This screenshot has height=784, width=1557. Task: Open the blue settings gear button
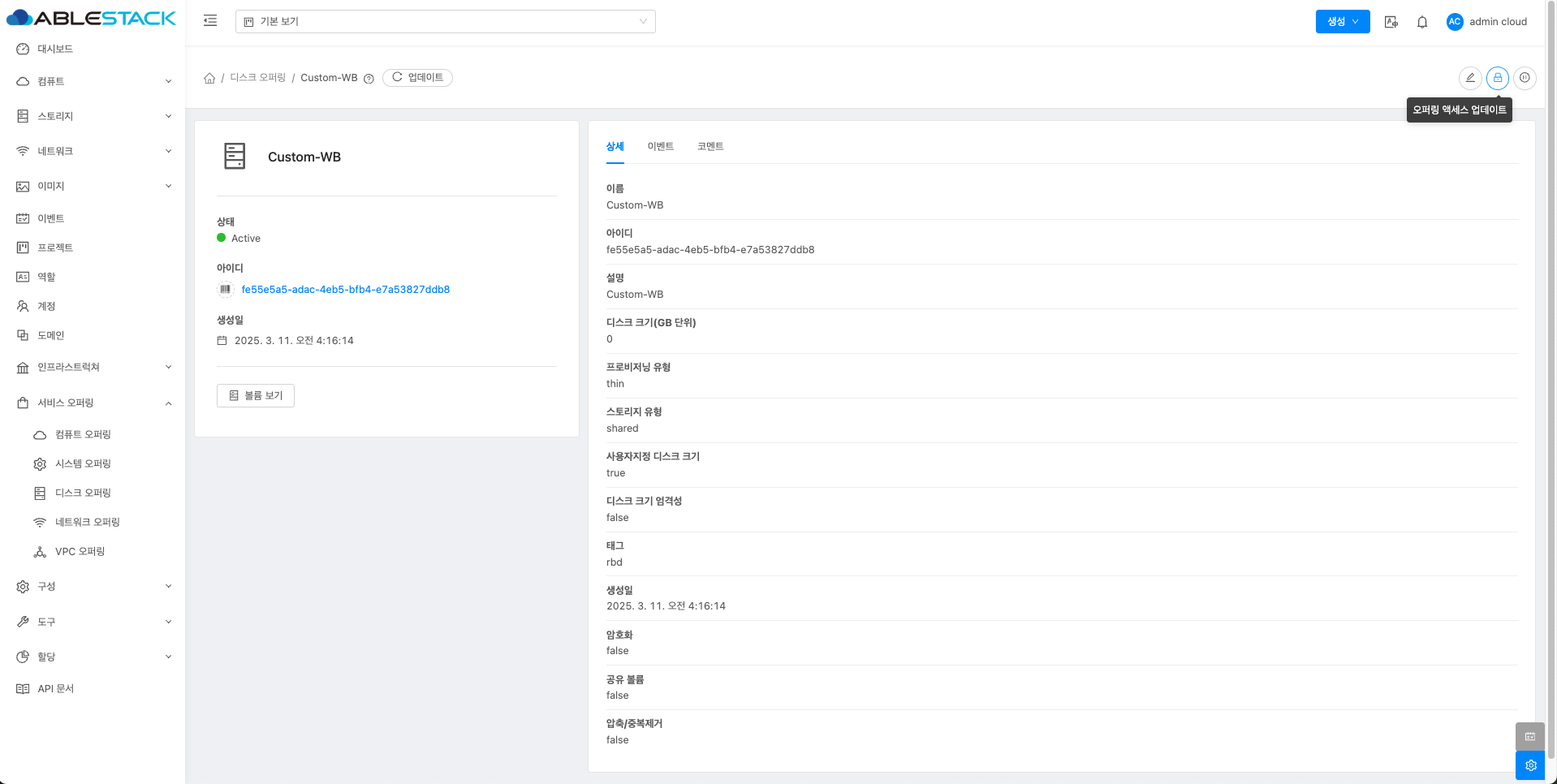point(1529,765)
